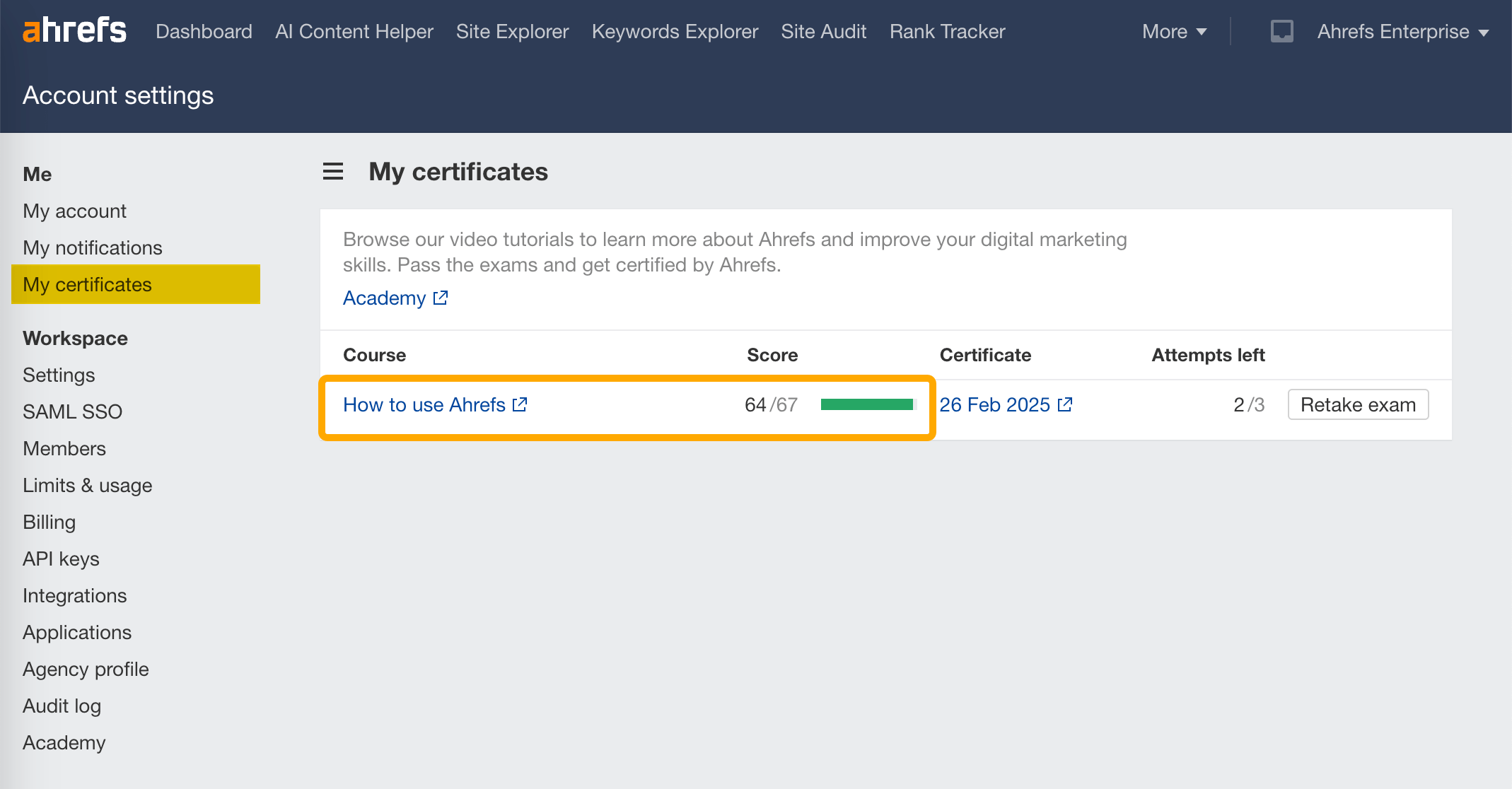Open the inbox notifications icon in header
This screenshot has height=789, width=1512.
[x=1281, y=32]
